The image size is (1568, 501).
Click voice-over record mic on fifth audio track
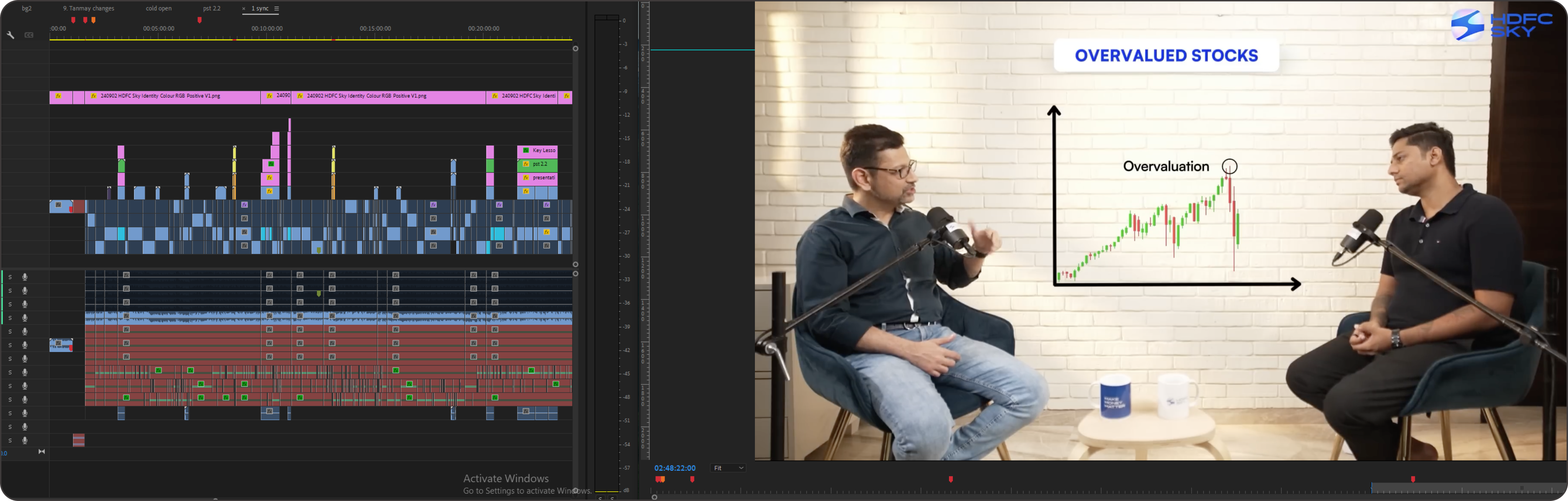[25, 332]
